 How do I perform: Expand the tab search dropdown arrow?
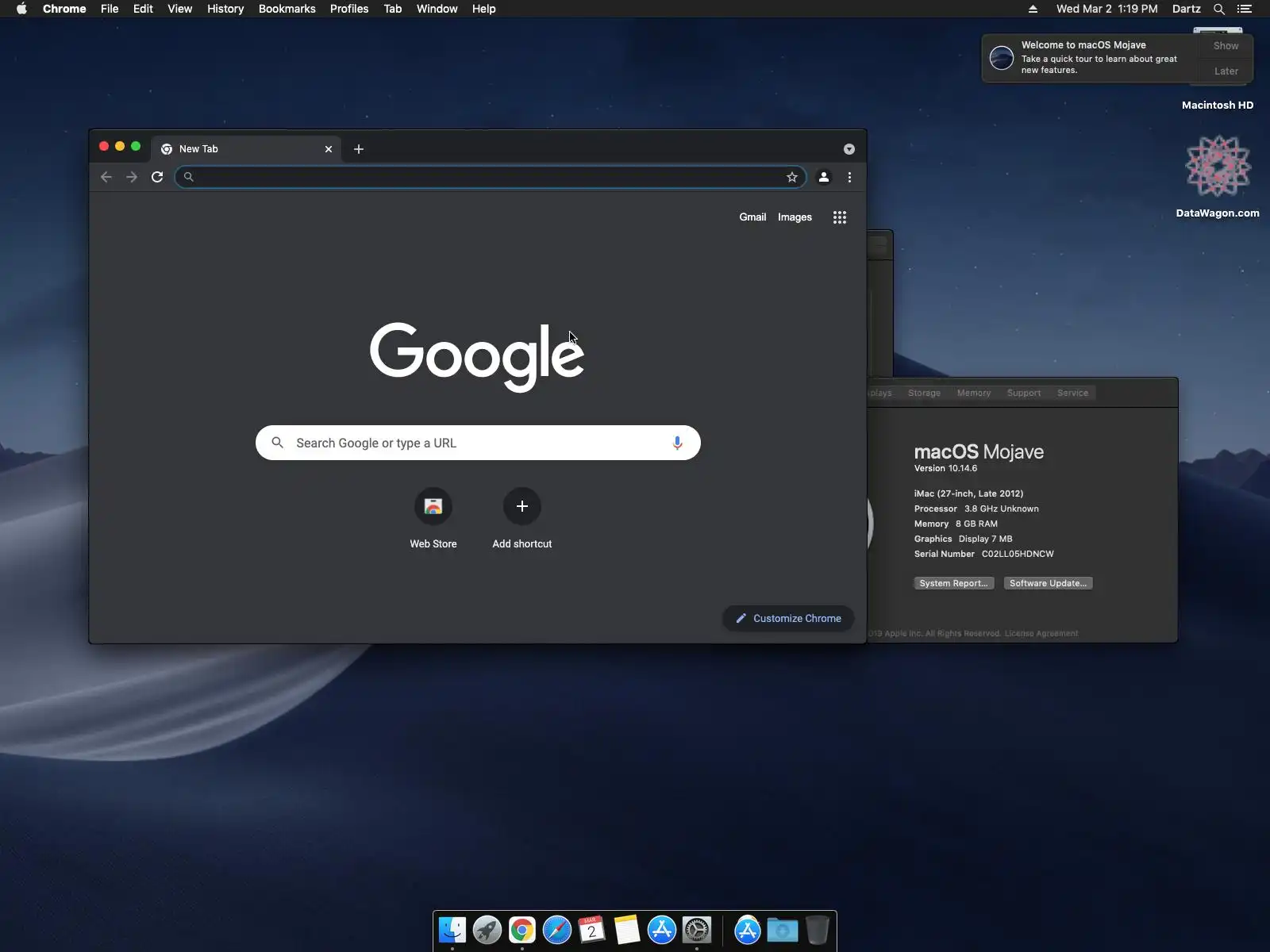tap(849, 149)
